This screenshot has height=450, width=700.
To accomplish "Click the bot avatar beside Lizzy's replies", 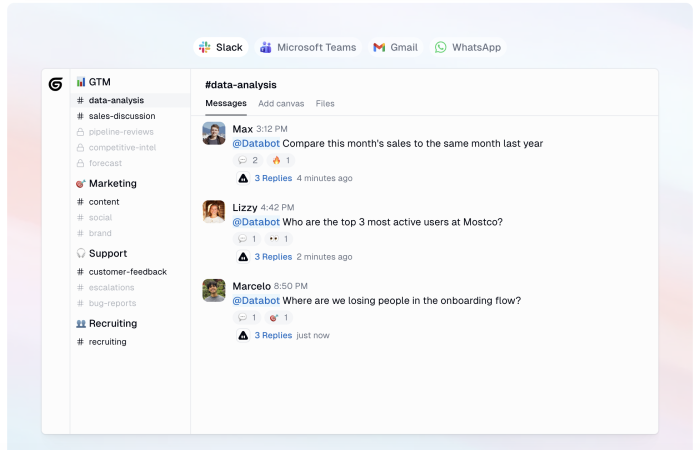I will click(x=243, y=257).
